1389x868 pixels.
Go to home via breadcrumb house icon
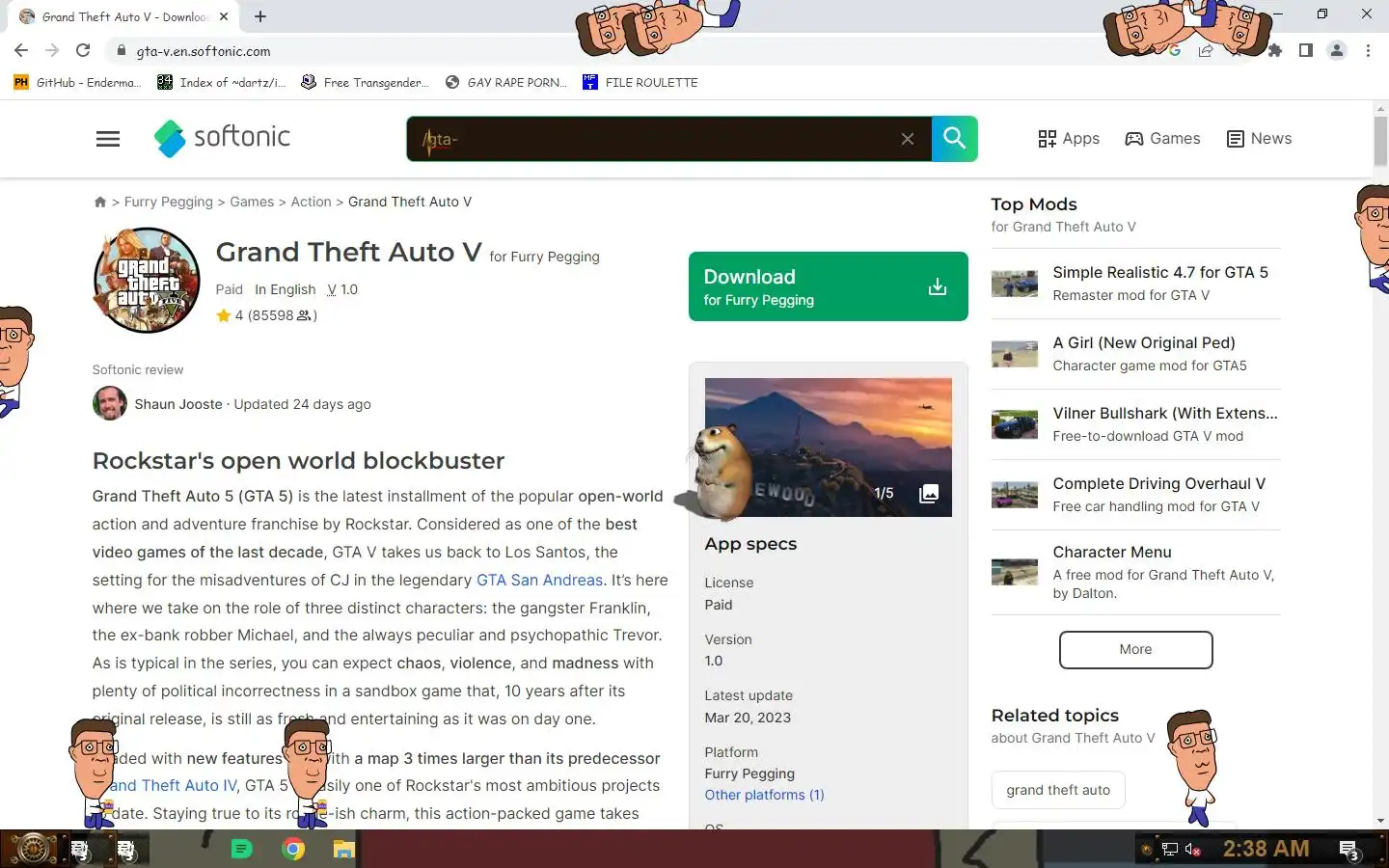tap(100, 202)
